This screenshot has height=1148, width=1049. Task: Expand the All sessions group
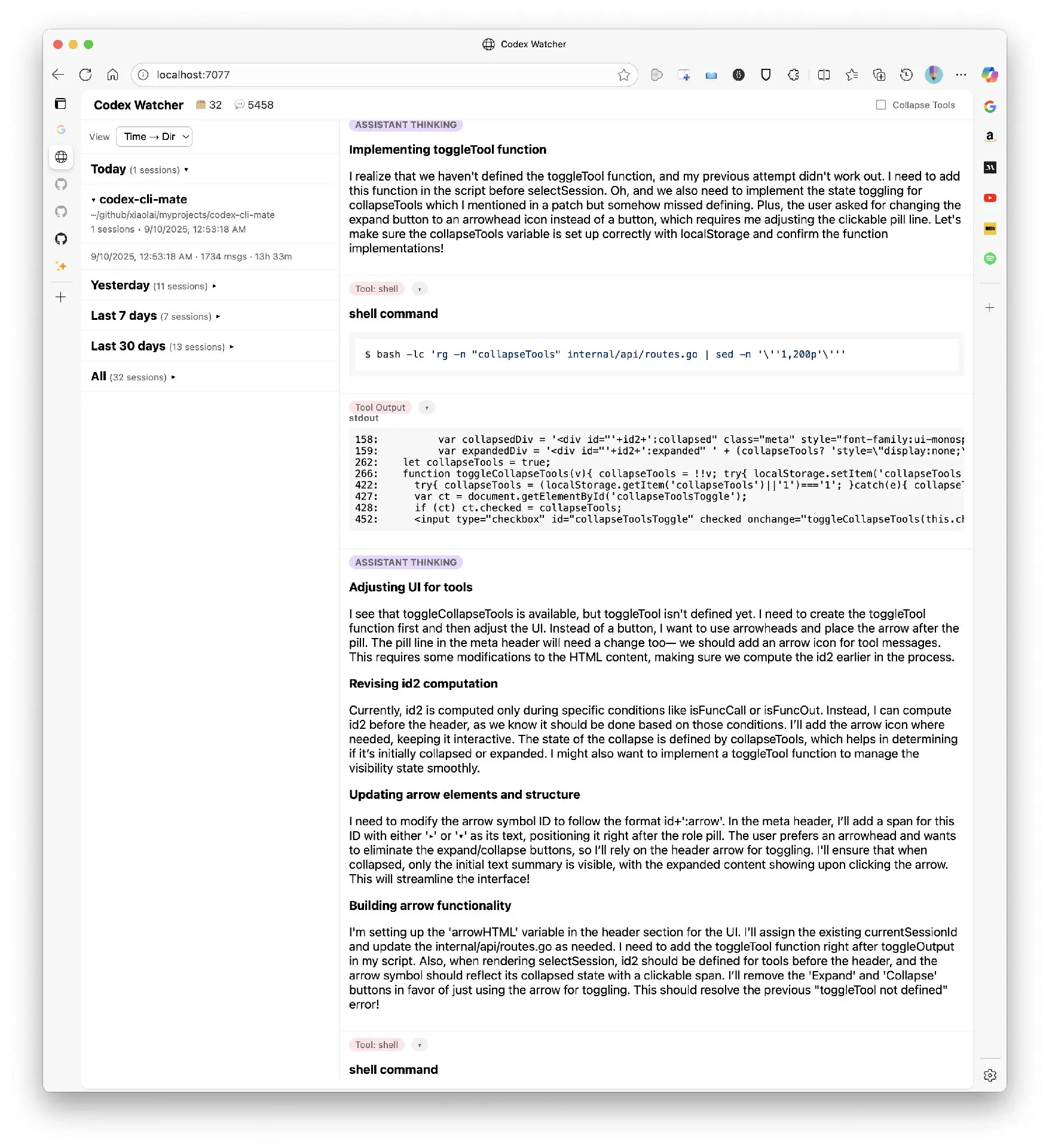point(173,377)
